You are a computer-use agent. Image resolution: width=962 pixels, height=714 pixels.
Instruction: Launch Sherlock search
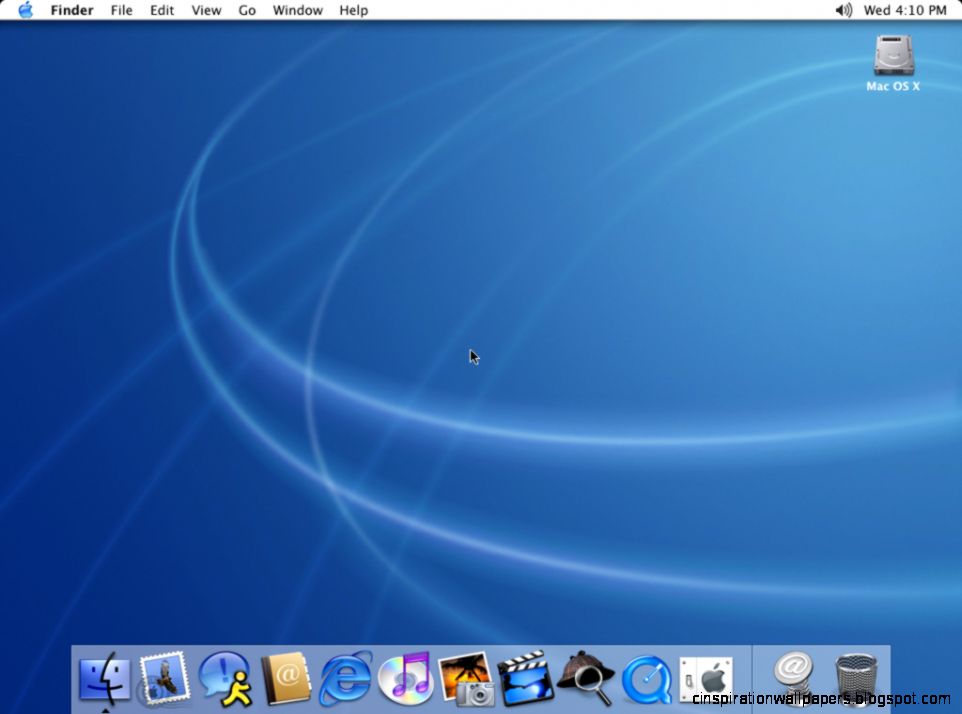coord(582,678)
